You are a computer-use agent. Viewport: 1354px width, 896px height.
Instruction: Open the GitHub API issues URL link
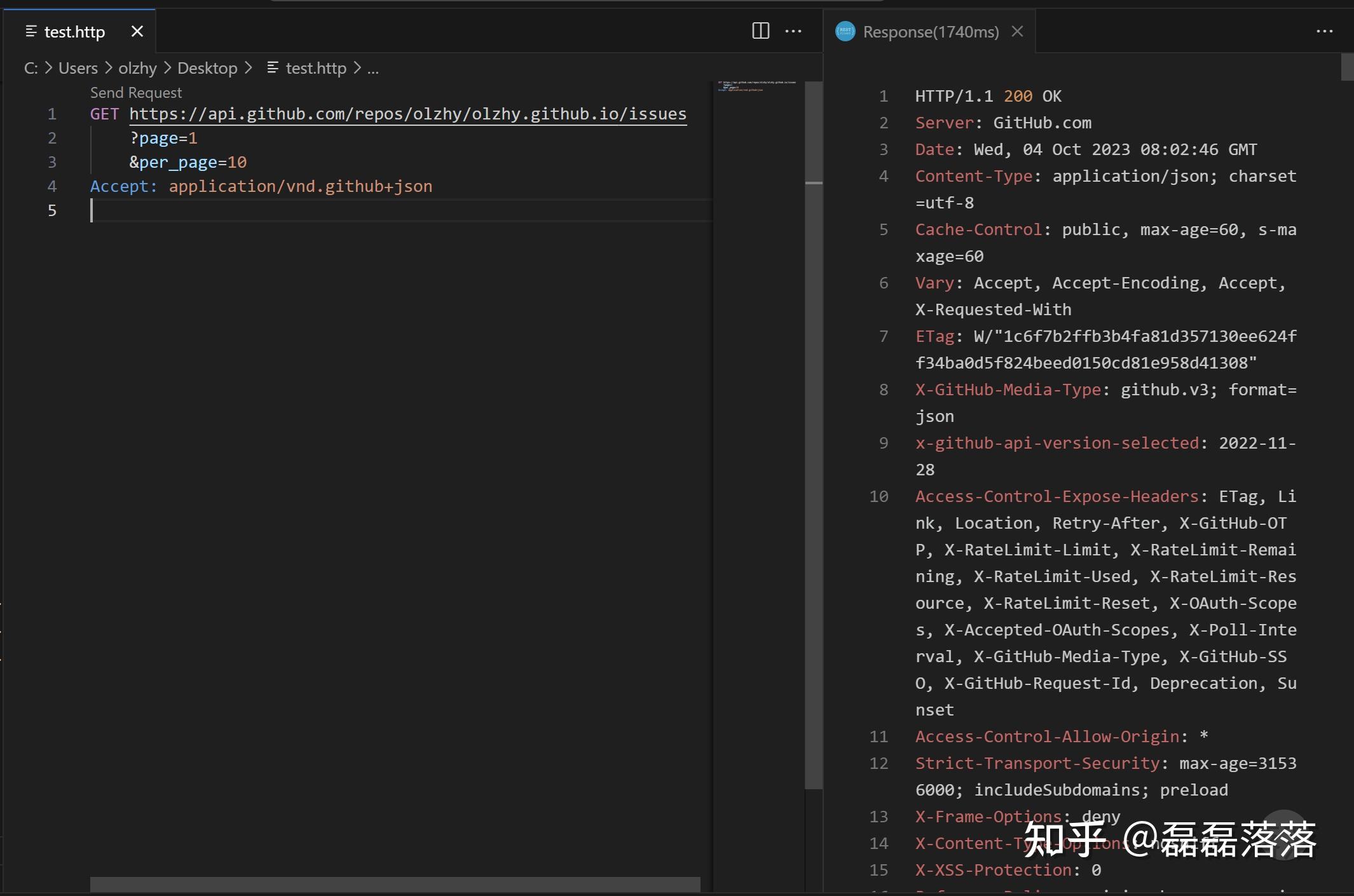tap(407, 114)
